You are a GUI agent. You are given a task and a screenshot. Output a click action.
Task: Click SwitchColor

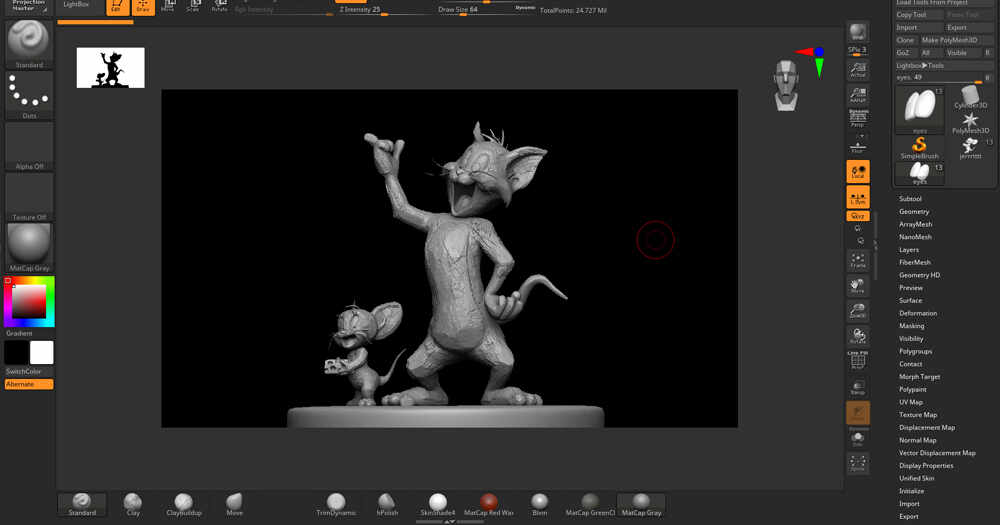24,371
